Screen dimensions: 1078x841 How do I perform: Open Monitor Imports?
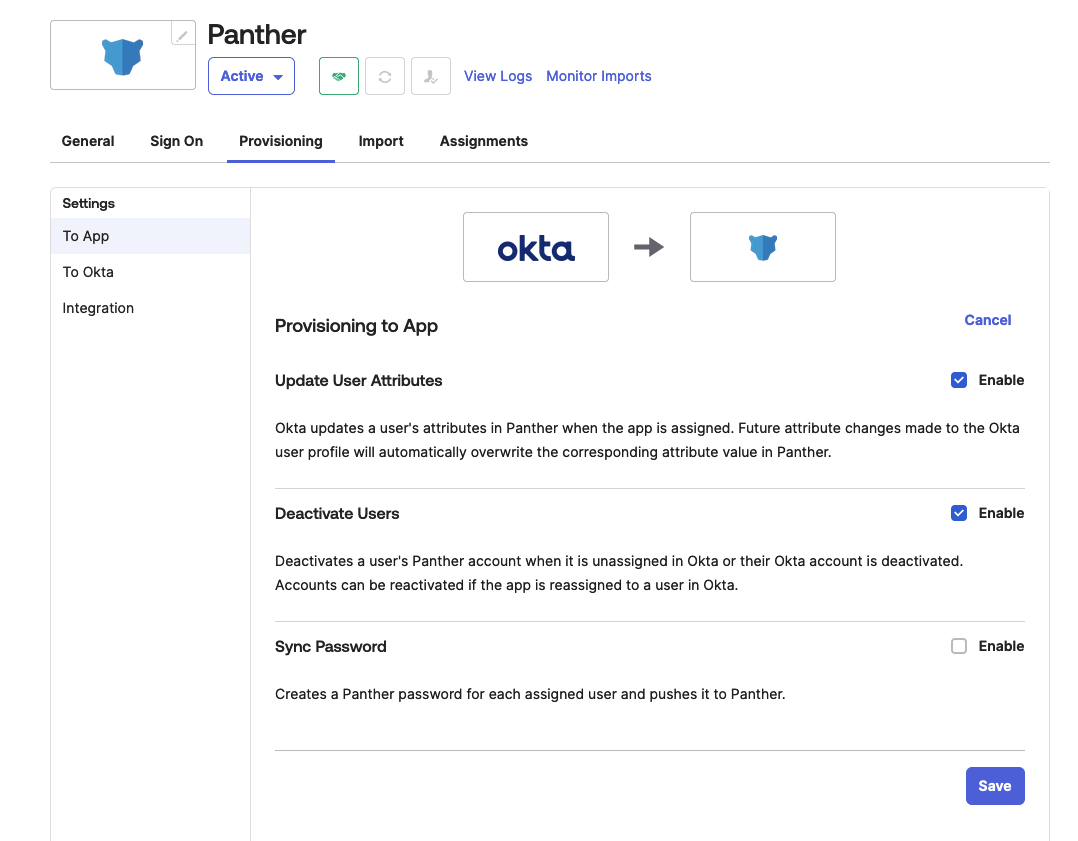[x=598, y=76]
